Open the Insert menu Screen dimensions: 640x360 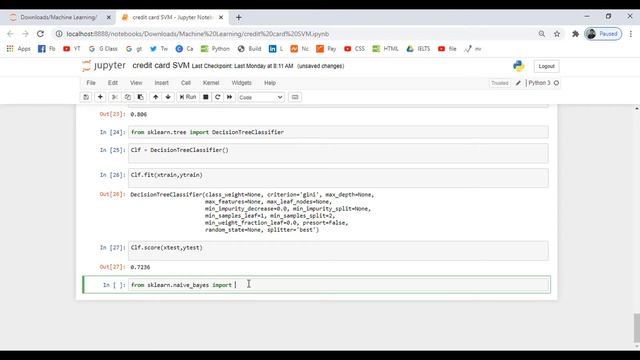pyautogui.click(x=162, y=83)
